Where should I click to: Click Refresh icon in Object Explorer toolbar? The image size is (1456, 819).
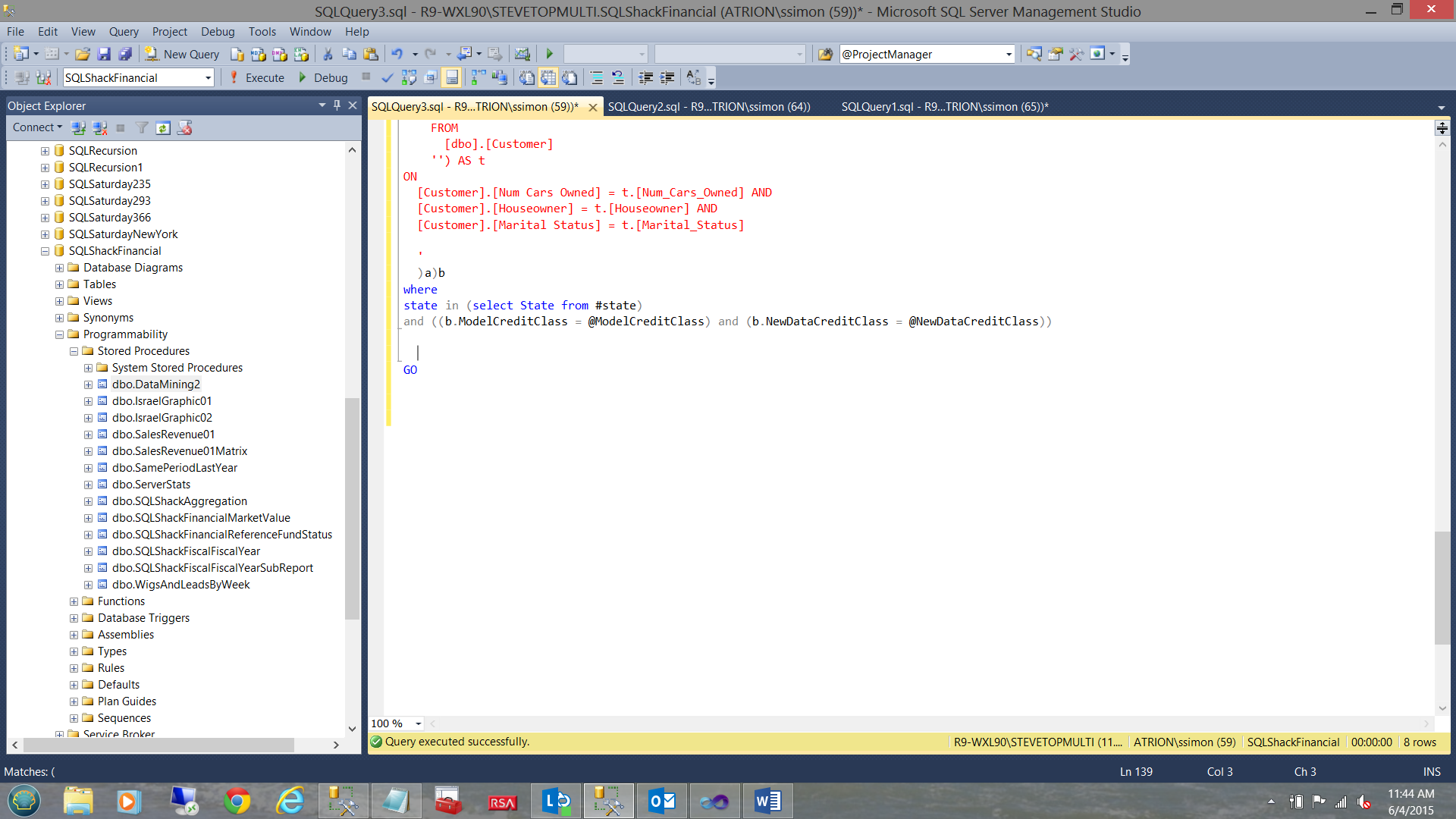pos(163,127)
